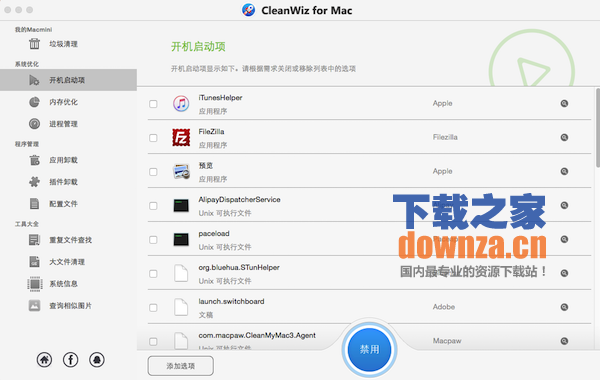Click the 查询相似图片 picture icon
Viewport: 600px width, 380px height.
[x=34, y=306]
